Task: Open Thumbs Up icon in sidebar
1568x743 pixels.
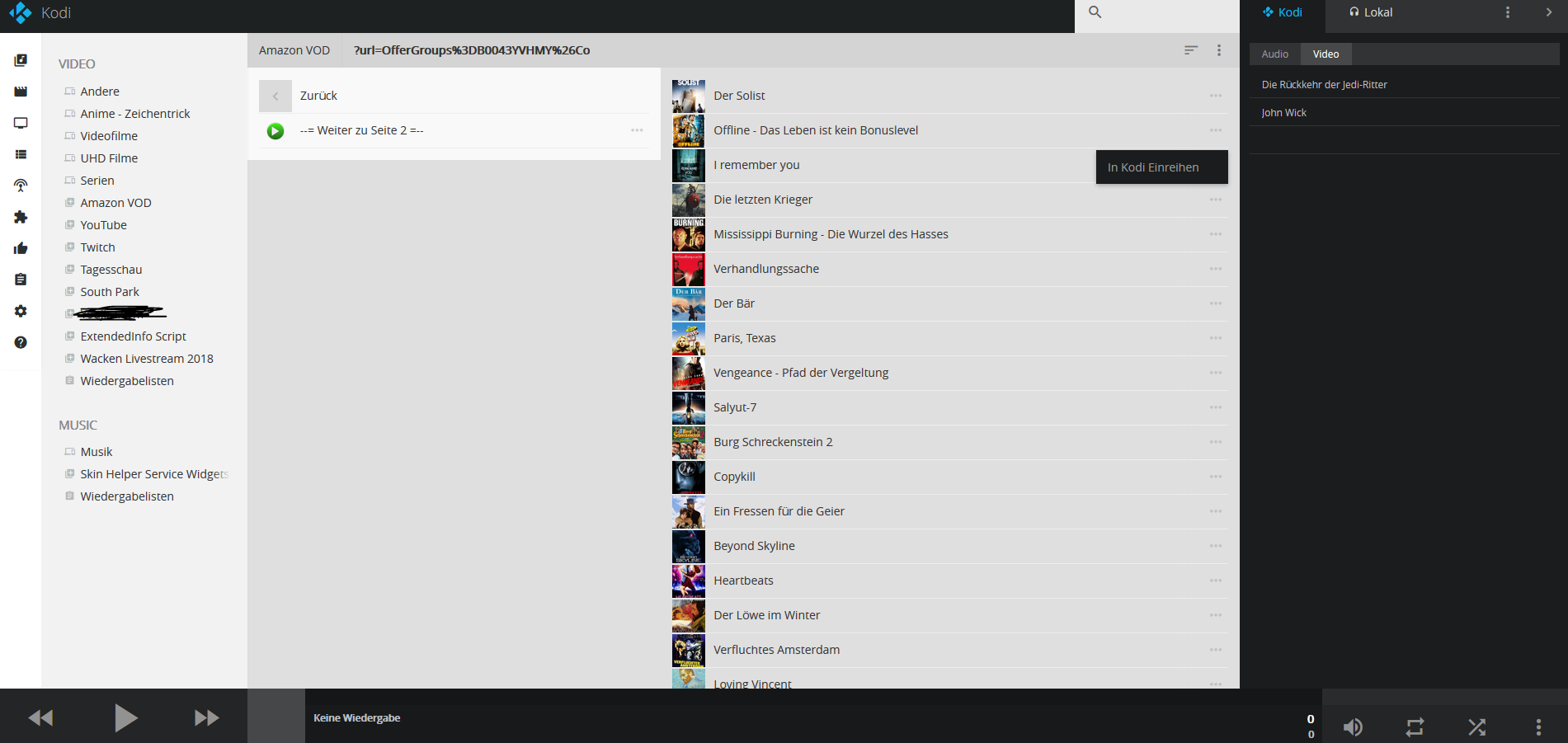Action: click(x=21, y=248)
